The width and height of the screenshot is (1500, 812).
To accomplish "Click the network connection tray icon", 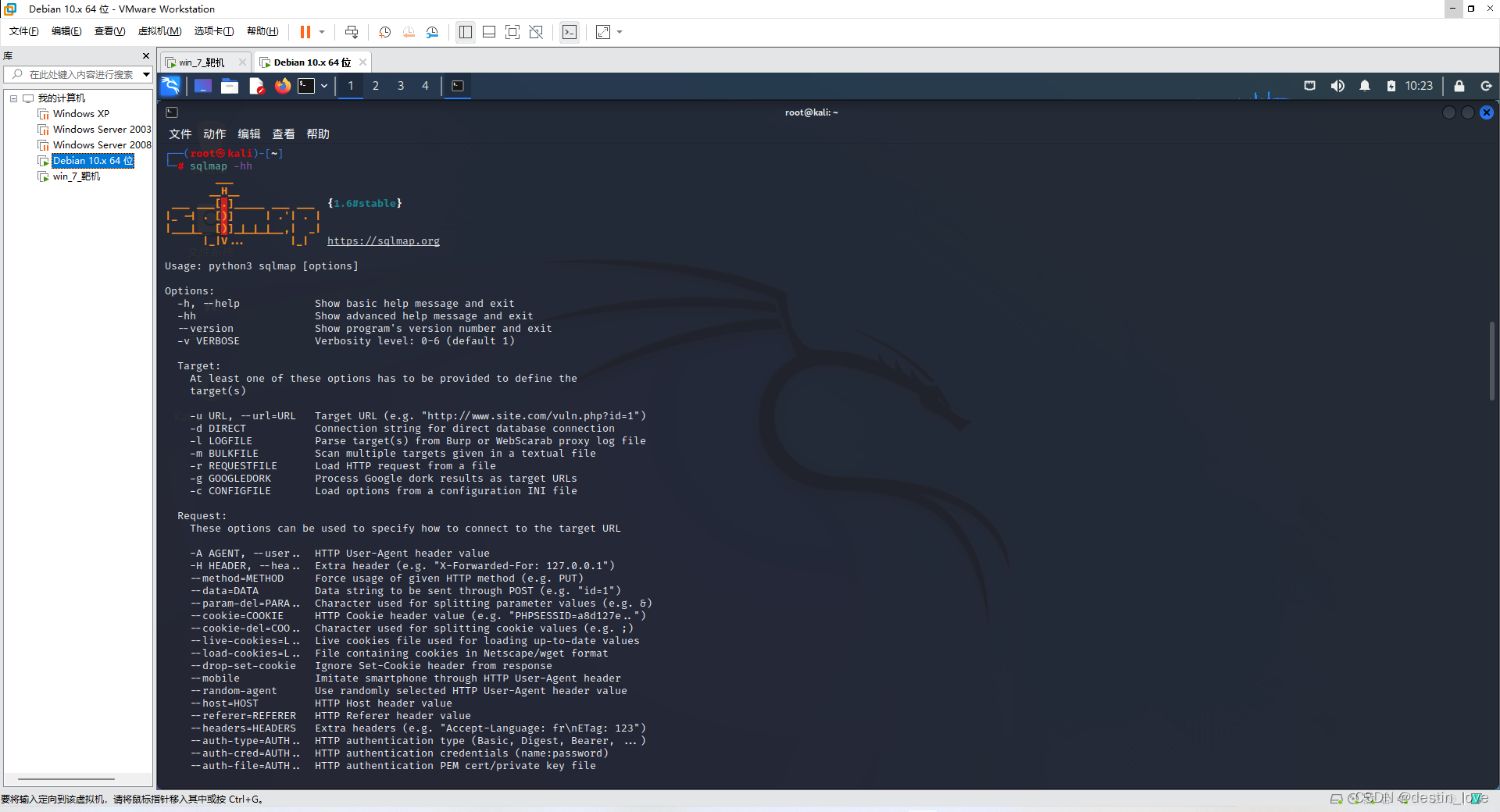I will point(1310,86).
